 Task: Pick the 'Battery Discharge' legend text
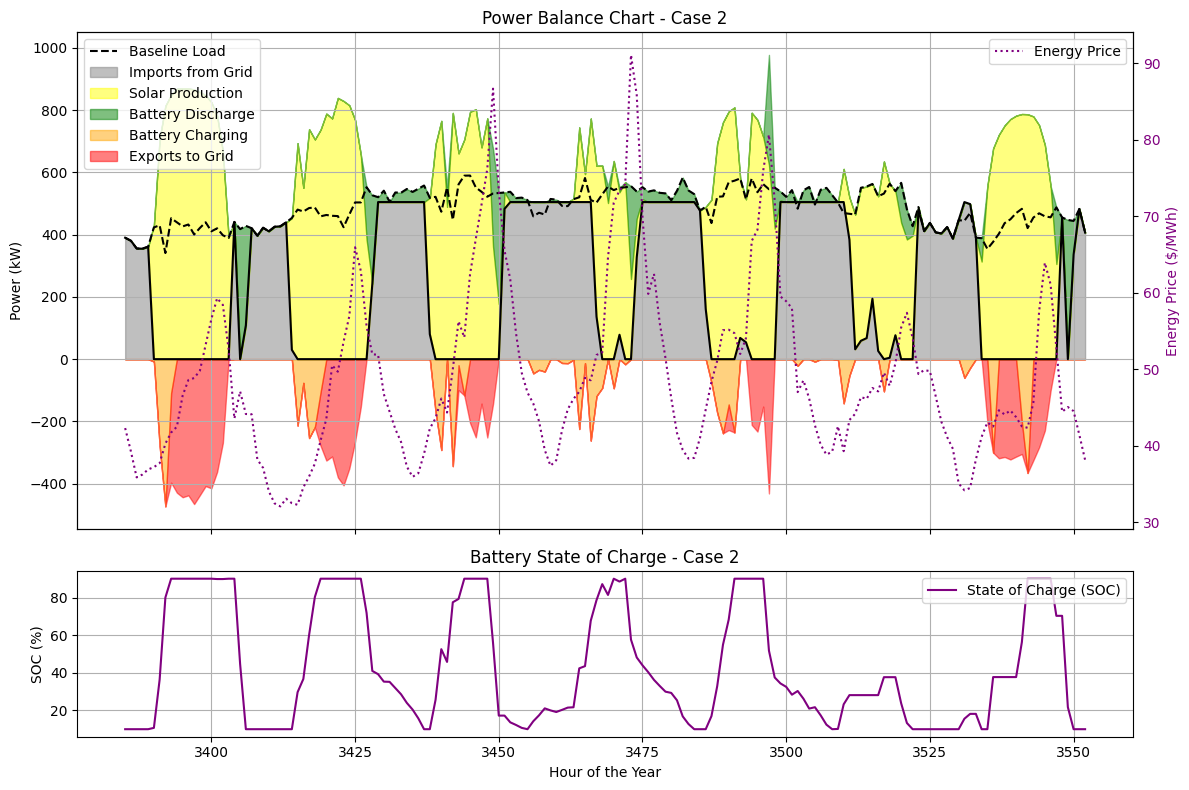[192, 114]
